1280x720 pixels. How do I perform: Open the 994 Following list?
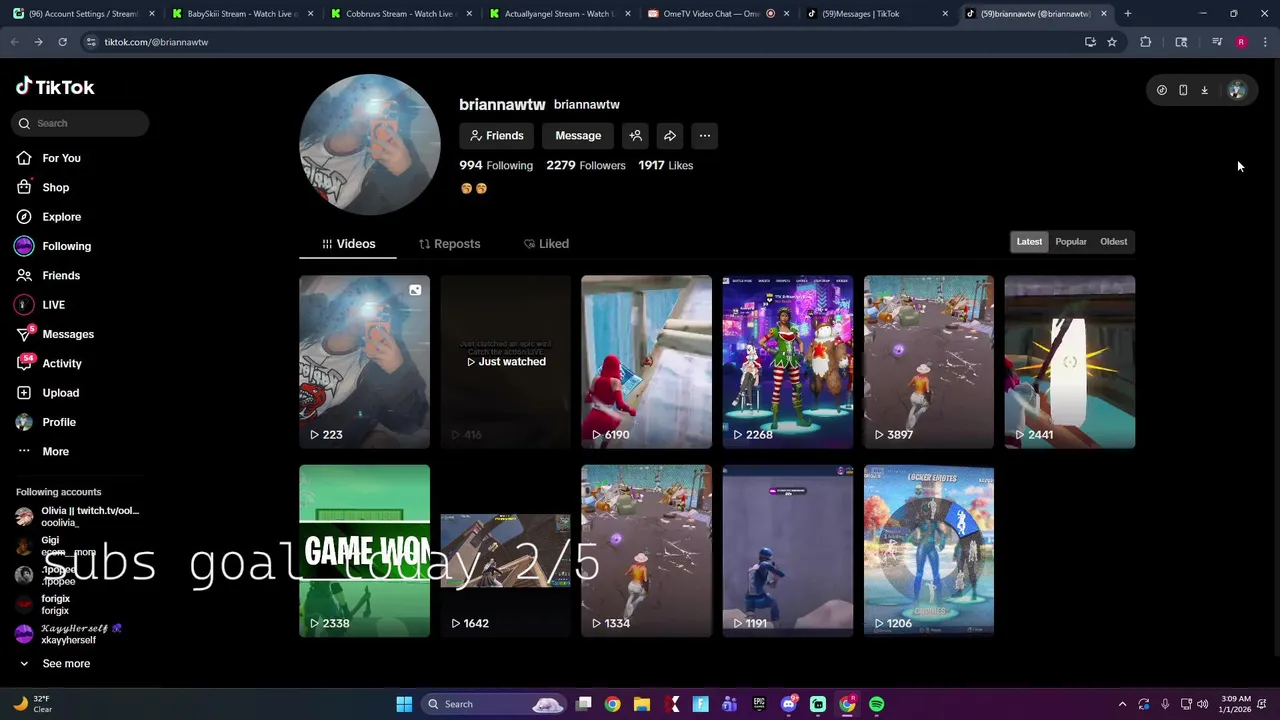(496, 165)
